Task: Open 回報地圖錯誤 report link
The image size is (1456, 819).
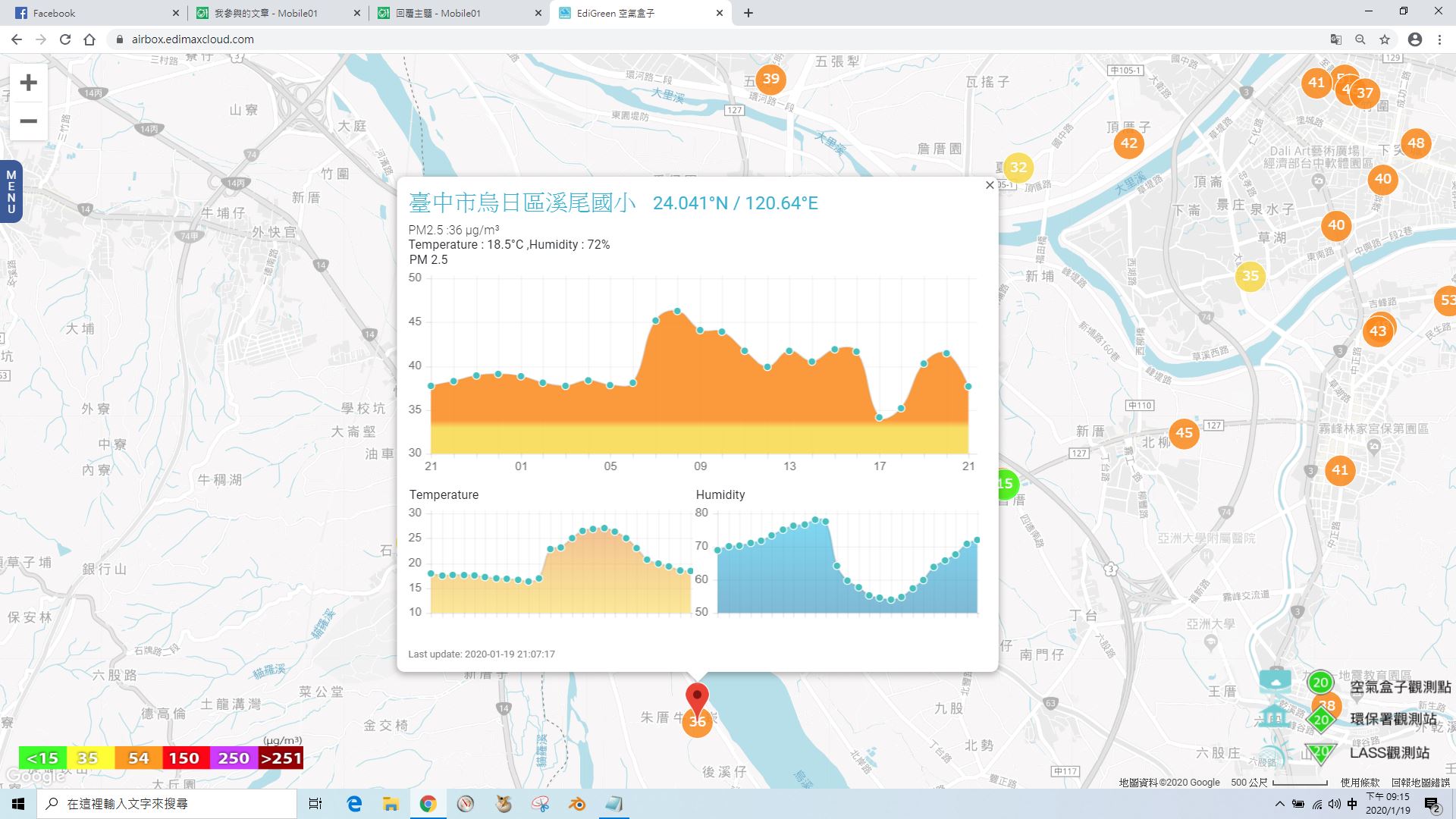Action: pyautogui.click(x=1420, y=782)
